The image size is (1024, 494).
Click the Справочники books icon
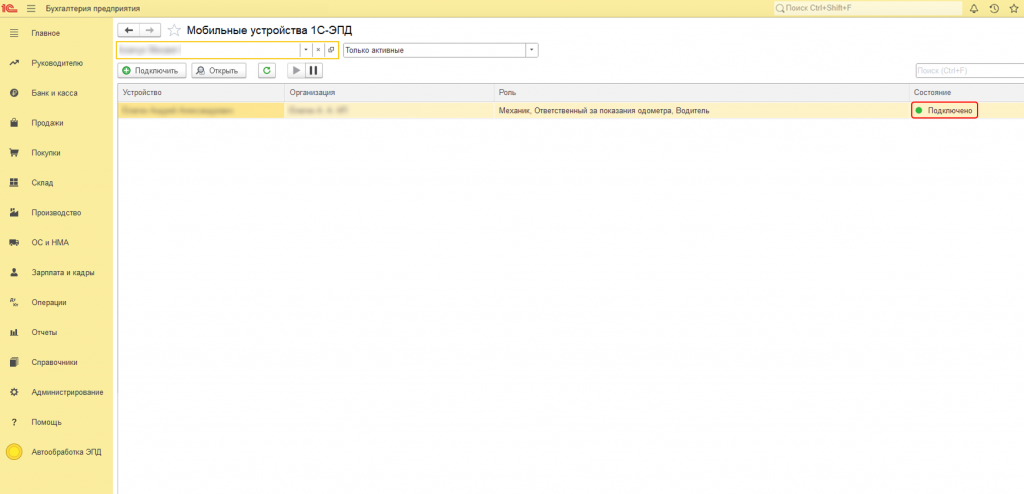14,362
